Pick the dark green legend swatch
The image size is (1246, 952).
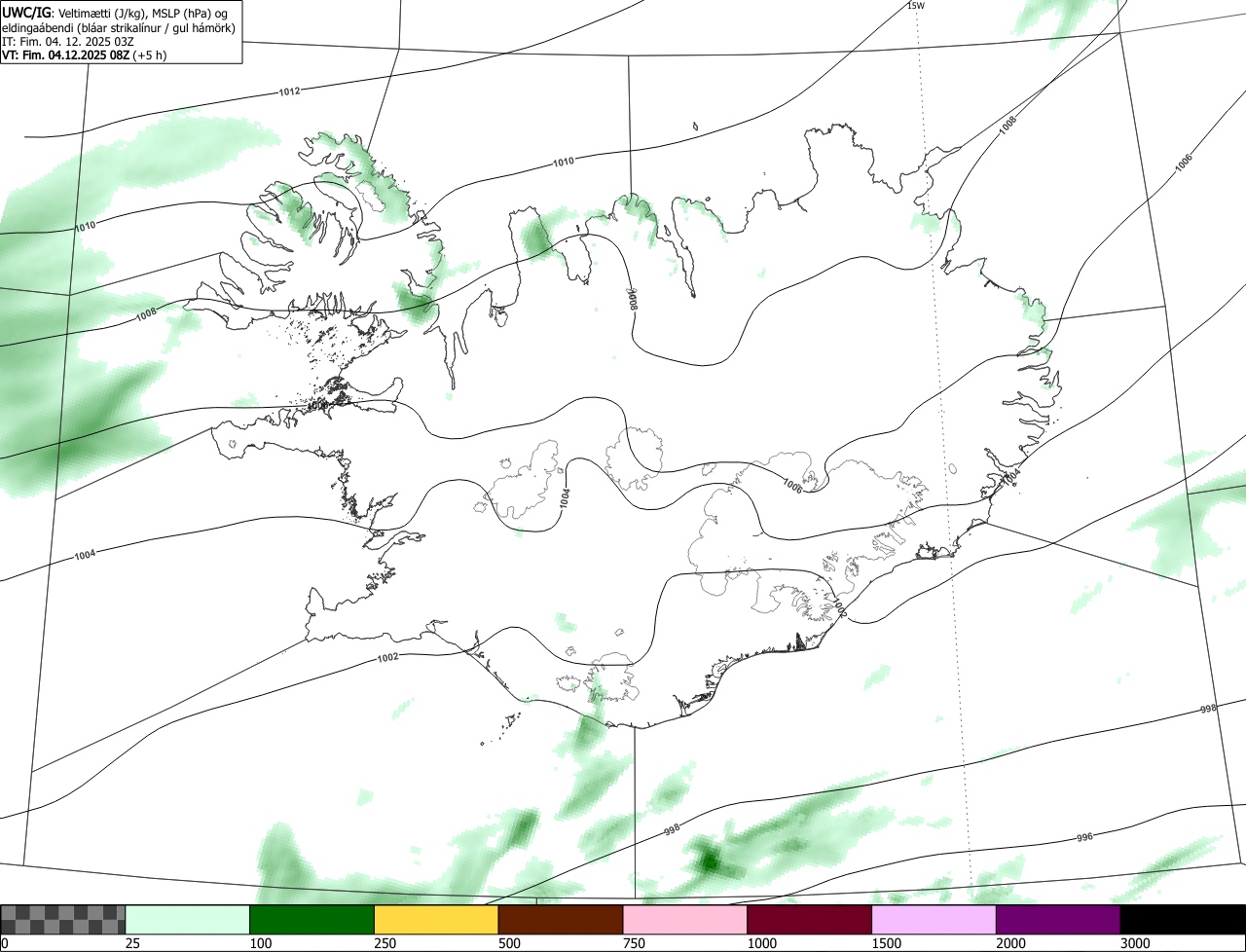pyautogui.click(x=312, y=920)
